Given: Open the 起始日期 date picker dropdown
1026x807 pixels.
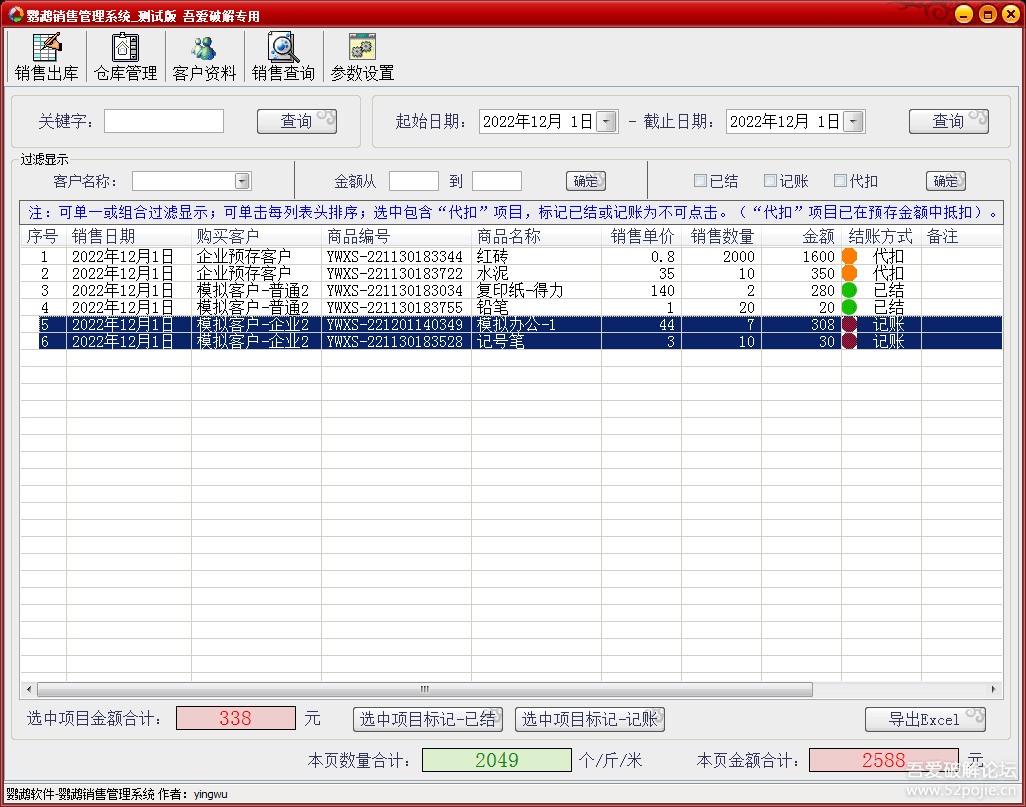Looking at the screenshot, I should tap(605, 121).
